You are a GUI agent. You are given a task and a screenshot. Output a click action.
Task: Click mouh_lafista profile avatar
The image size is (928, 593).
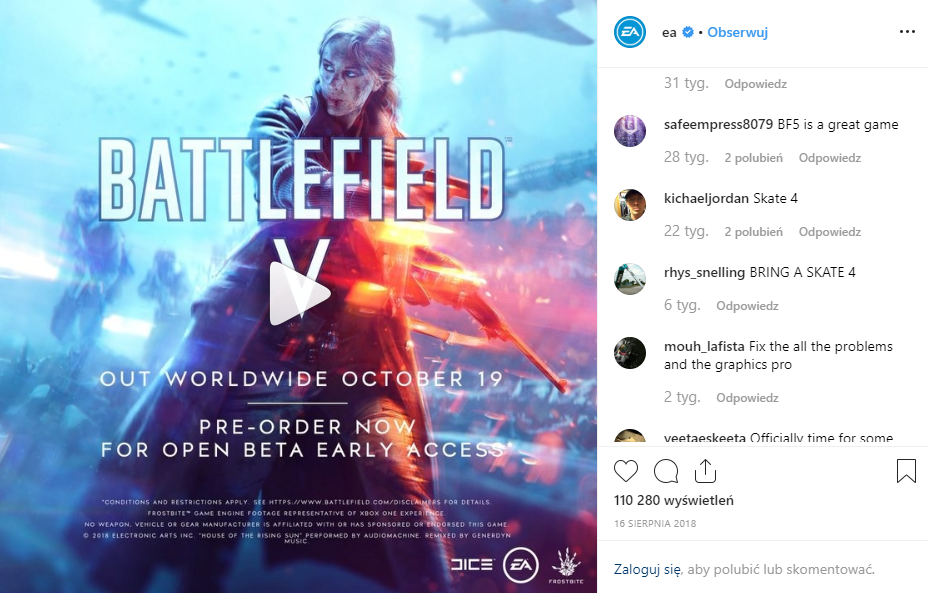click(x=630, y=353)
